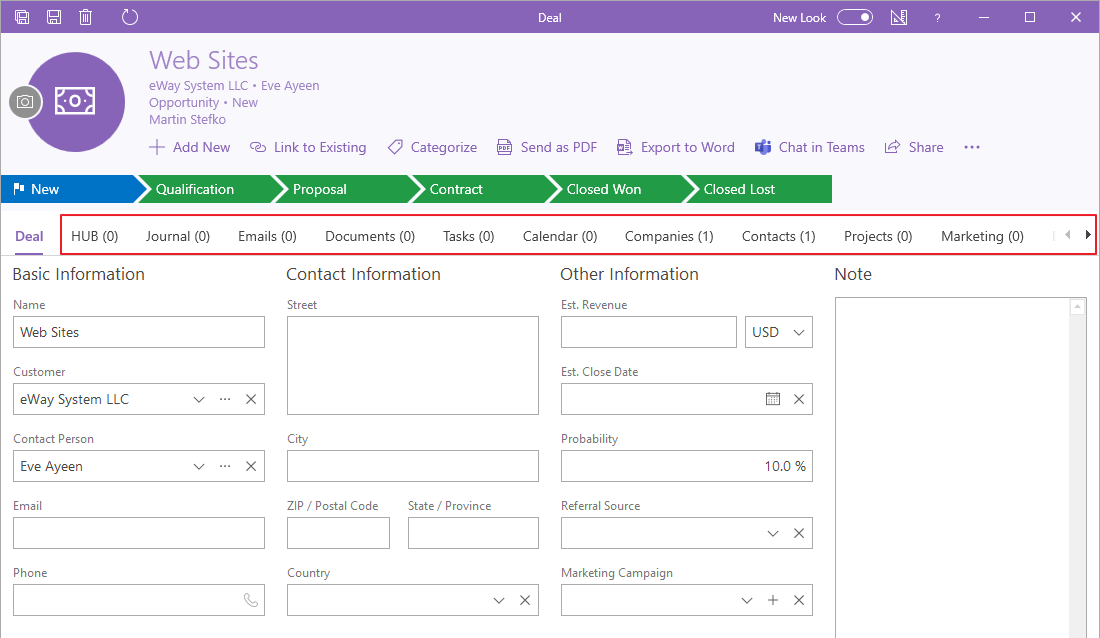
Task: Add a new Marketing Campaign with plus
Action: (772, 600)
